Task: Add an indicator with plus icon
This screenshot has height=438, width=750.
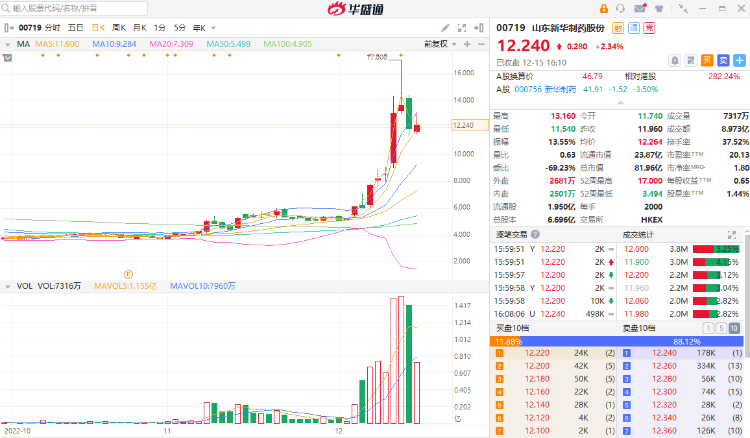Action: pyautogui.click(x=467, y=44)
